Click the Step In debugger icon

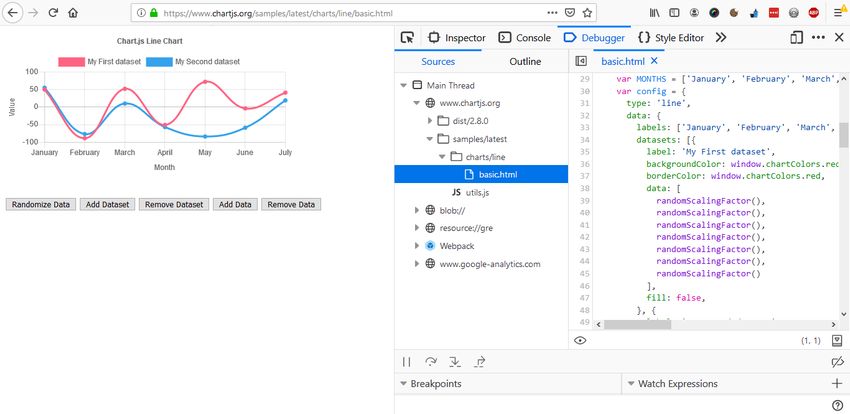(455, 361)
